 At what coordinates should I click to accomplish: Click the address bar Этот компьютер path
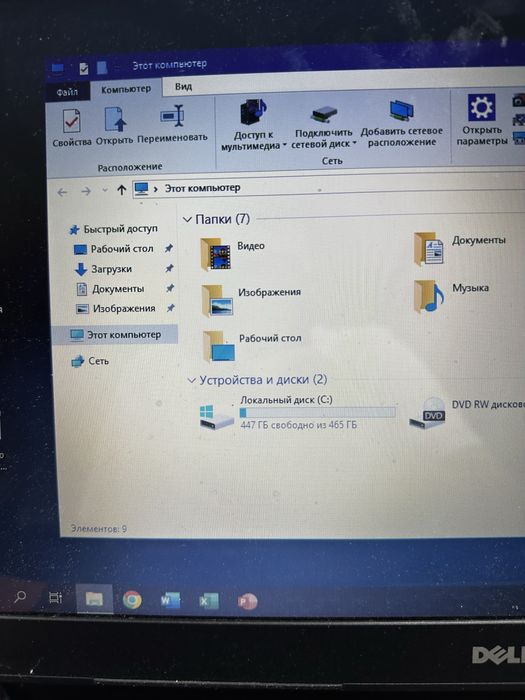(x=202, y=188)
